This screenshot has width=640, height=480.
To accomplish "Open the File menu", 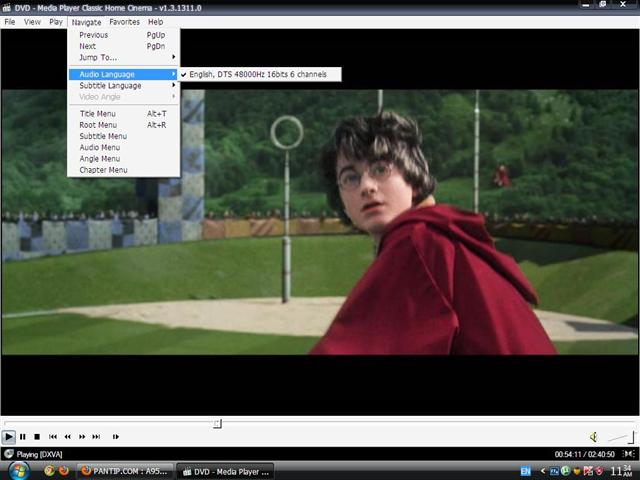I will [x=10, y=22].
